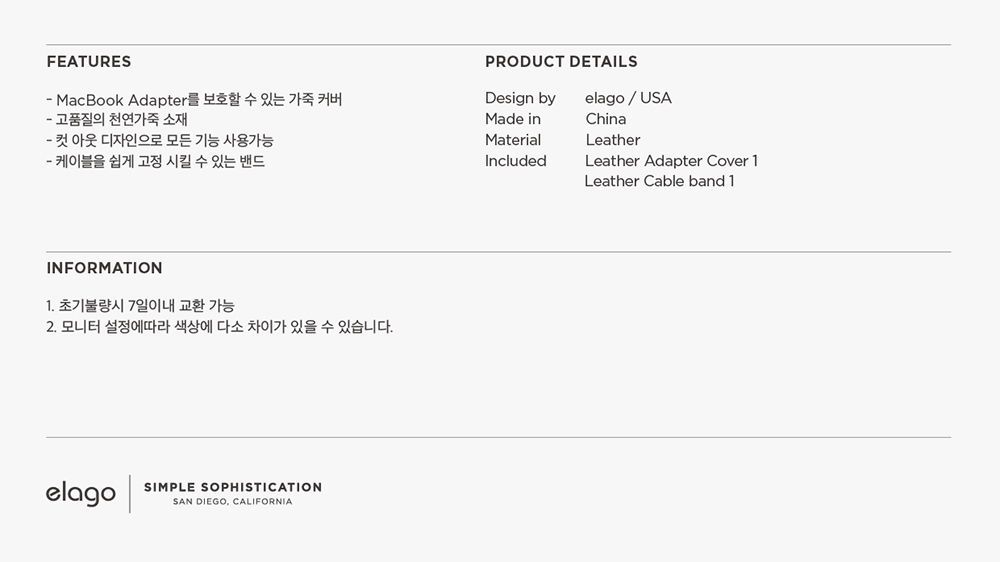Click the SAN DIEGO, CALIFORNIA text

(x=233, y=502)
